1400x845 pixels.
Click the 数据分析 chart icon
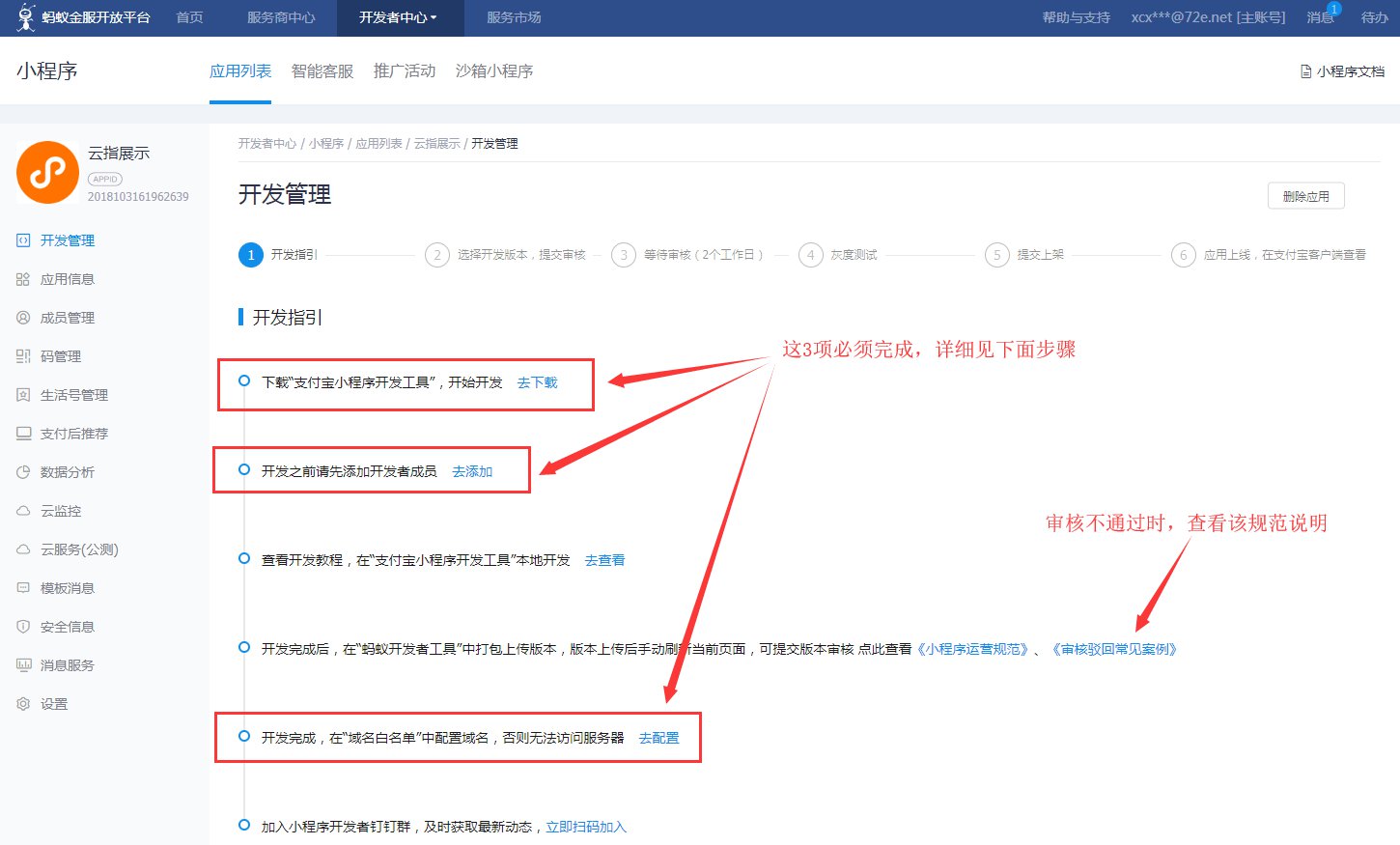[23, 472]
